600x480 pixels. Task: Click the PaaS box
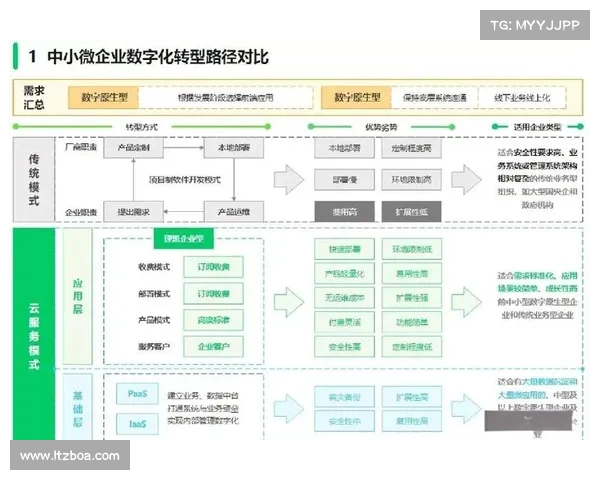(x=137, y=393)
